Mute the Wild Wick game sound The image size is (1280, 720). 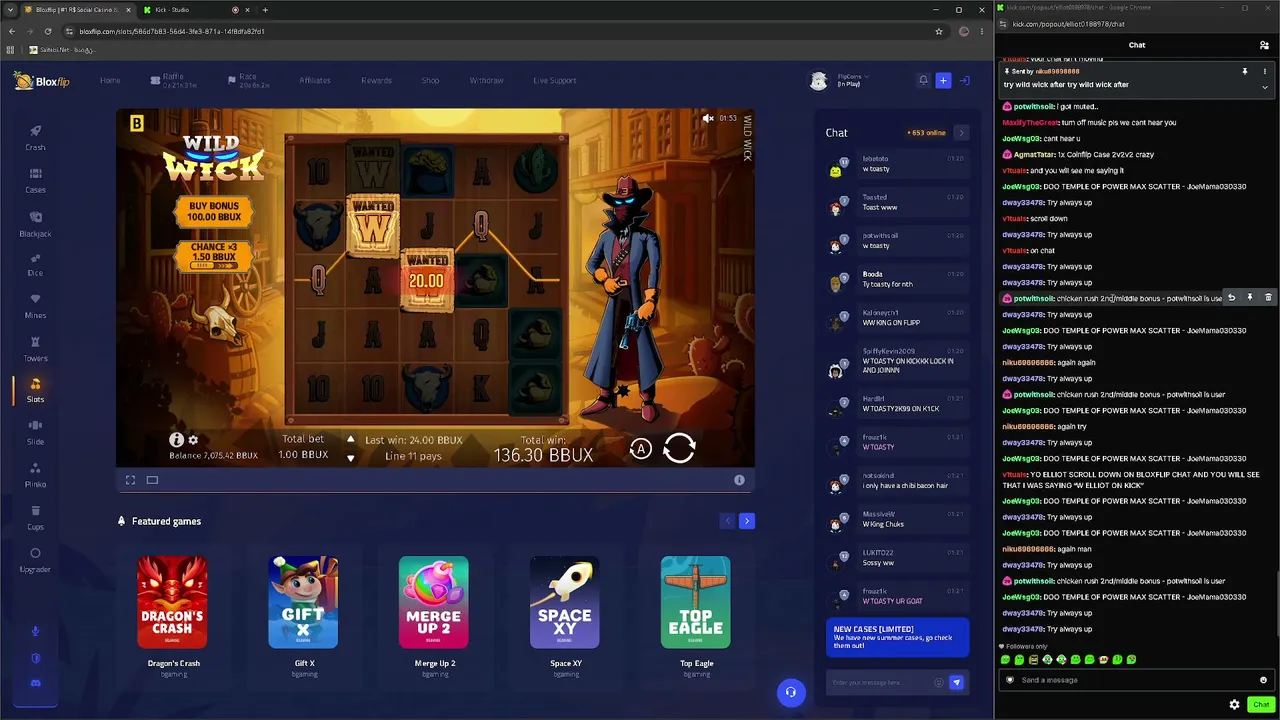(x=708, y=118)
